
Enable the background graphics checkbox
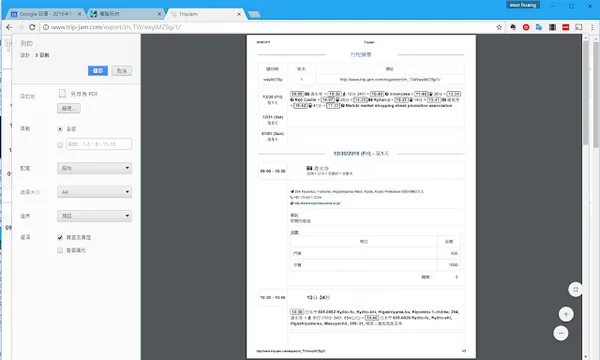point(60,250)
